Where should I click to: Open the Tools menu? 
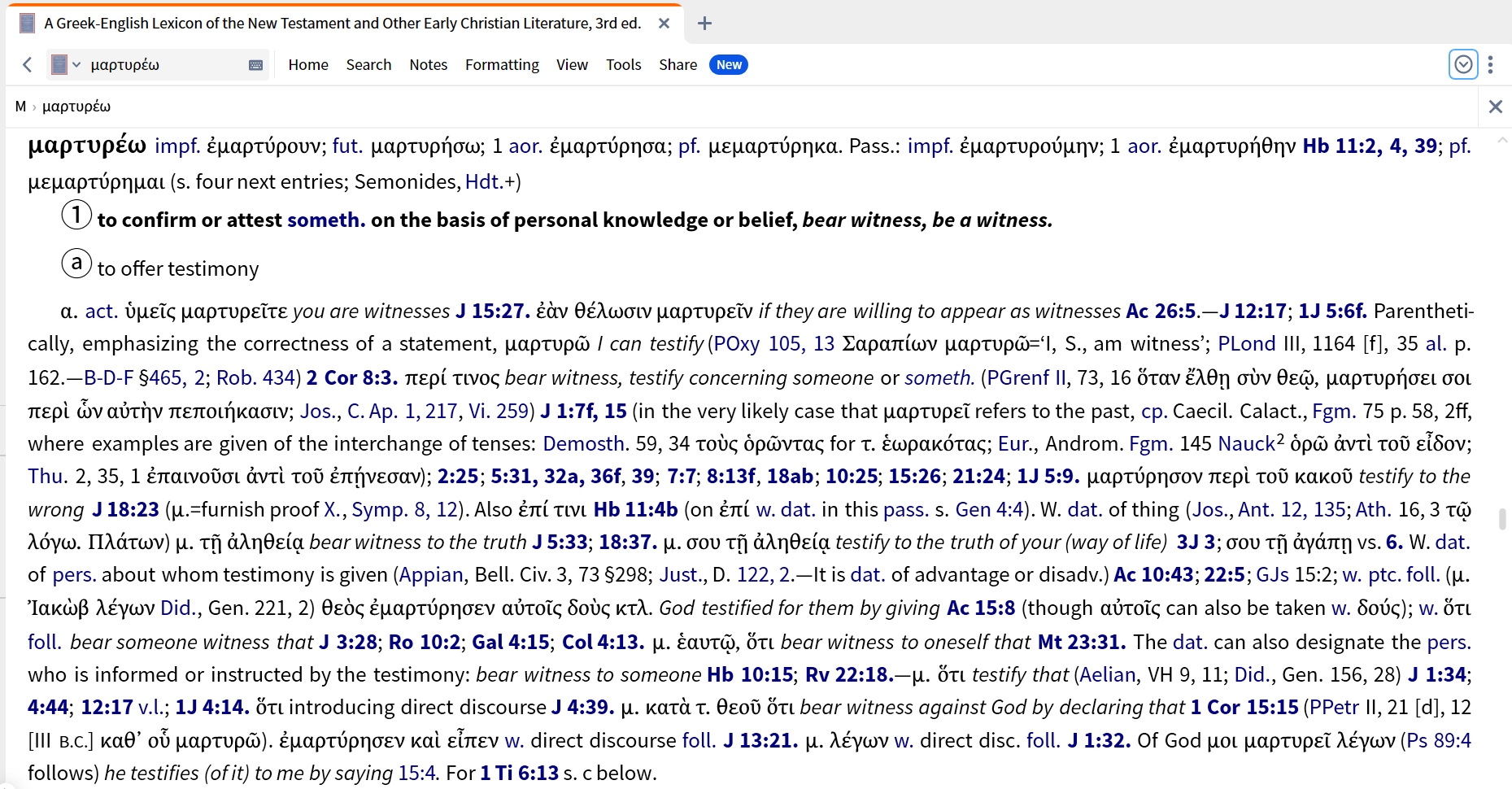point(623,64)
